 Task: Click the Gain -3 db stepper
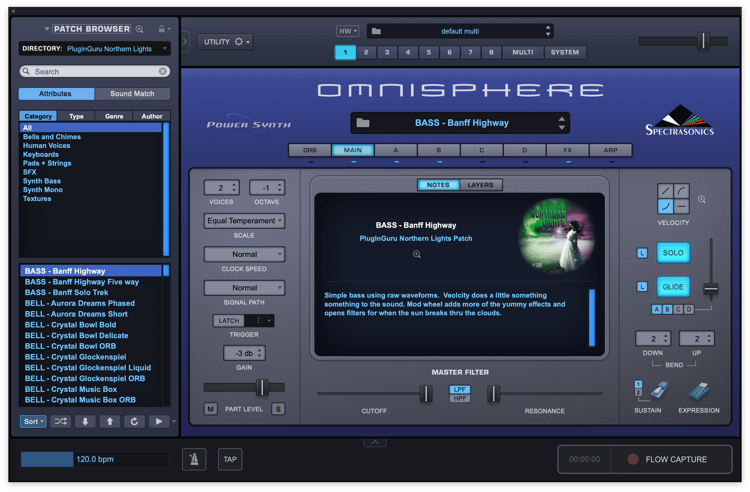pos(244,353)
